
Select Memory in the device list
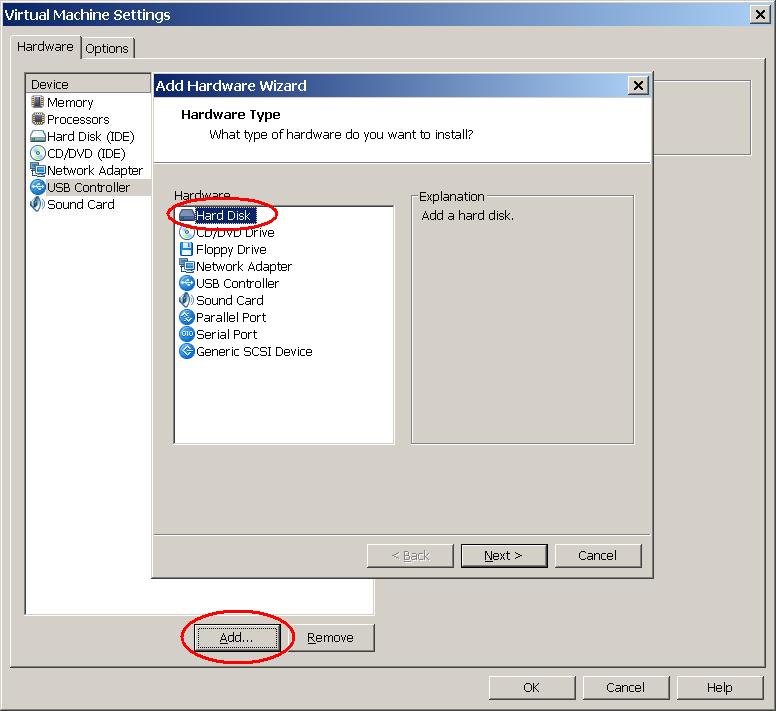[x=69, y=103]
